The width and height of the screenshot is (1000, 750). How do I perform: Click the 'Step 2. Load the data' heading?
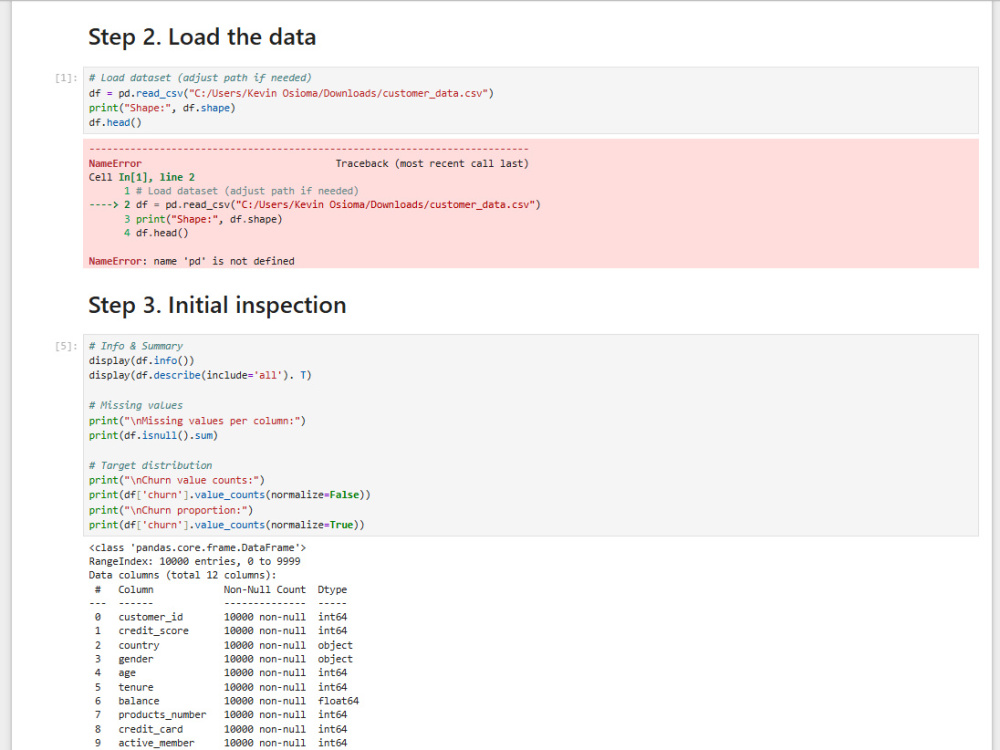(202, 37)
